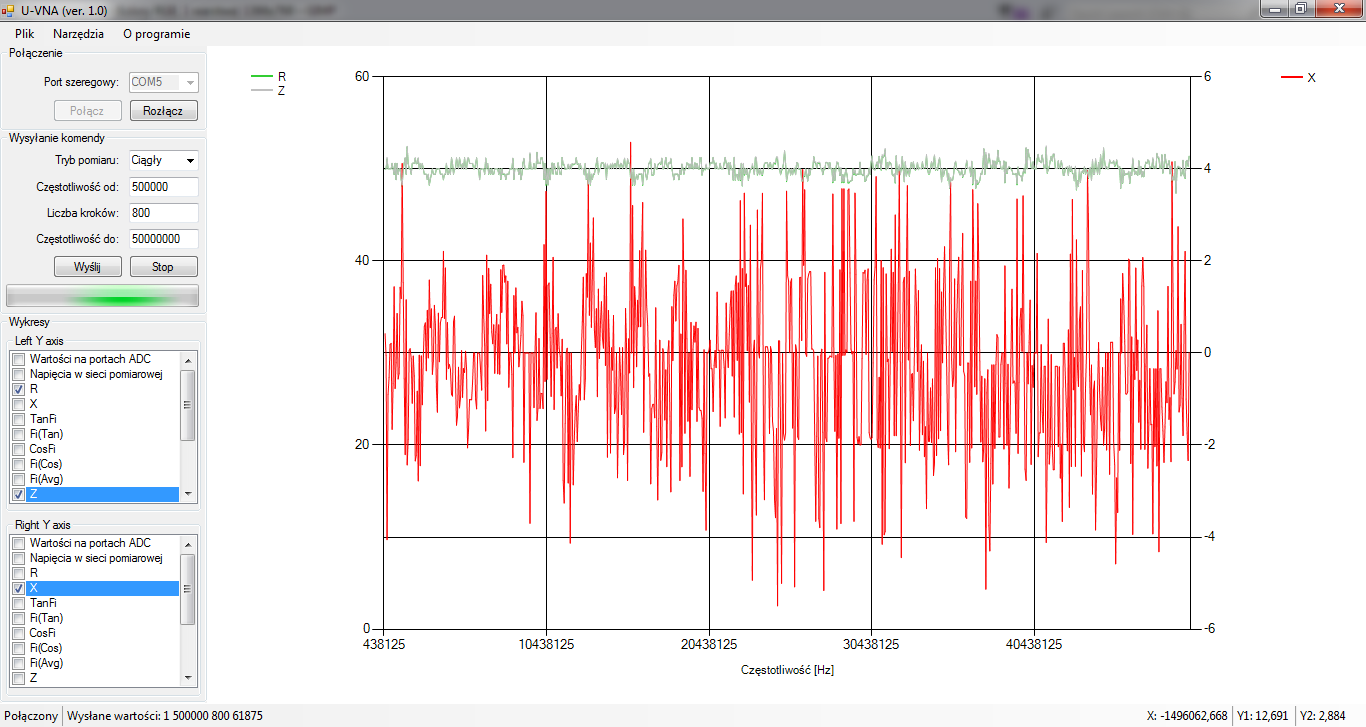The width and height of the screenshot is (1366, 727).
Task: Click the gray Z legend marker
Action: pyautogui.click(x=261, y=90)
